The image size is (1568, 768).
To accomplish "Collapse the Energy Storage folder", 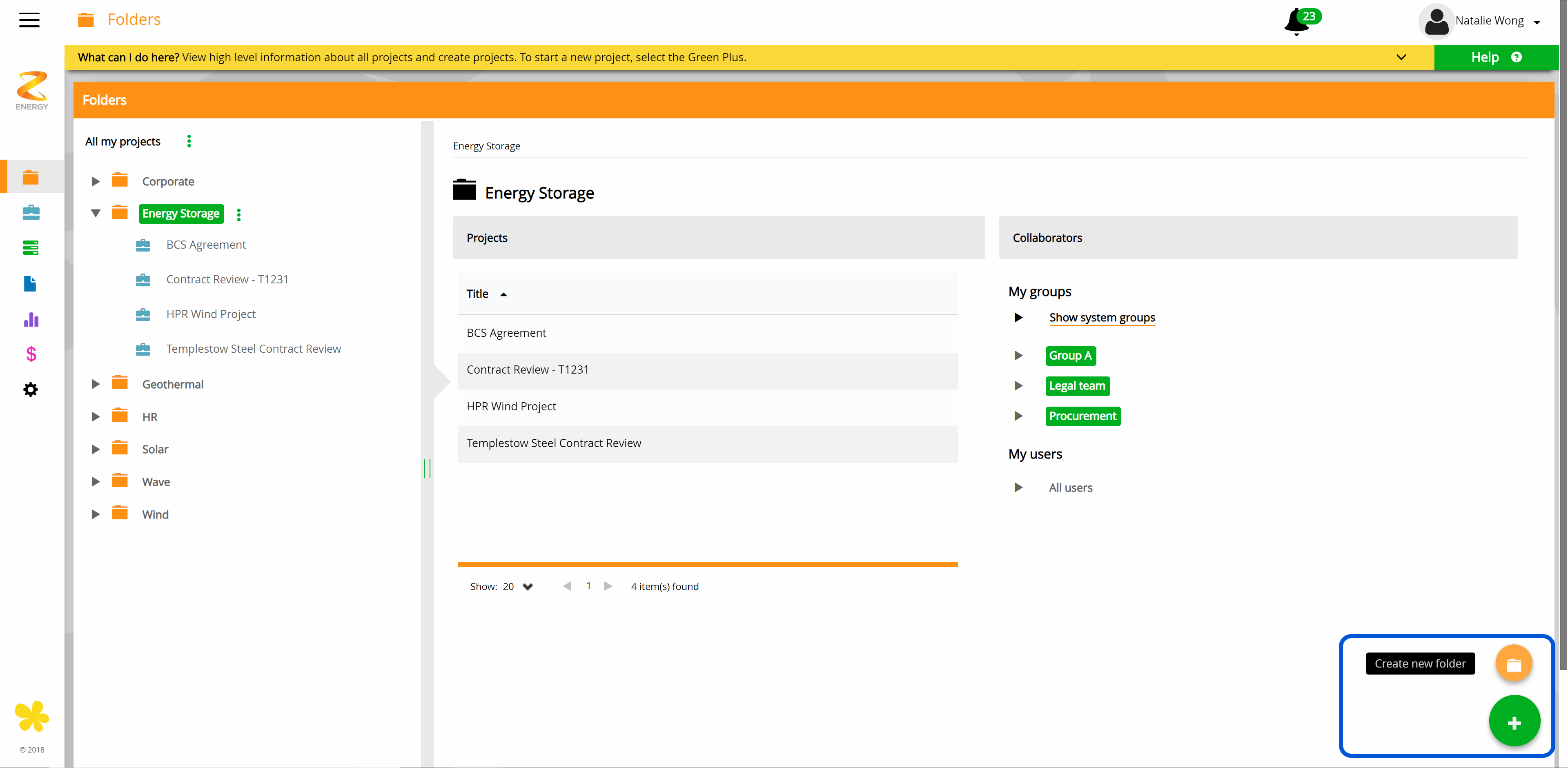I will point(96,214).
